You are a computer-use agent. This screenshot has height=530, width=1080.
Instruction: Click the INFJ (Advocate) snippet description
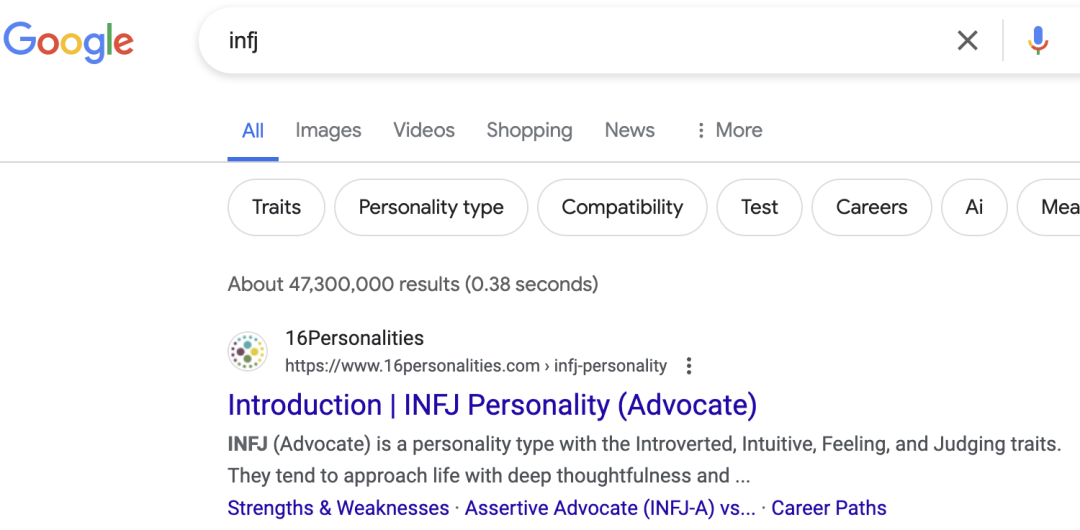point(644,460)
